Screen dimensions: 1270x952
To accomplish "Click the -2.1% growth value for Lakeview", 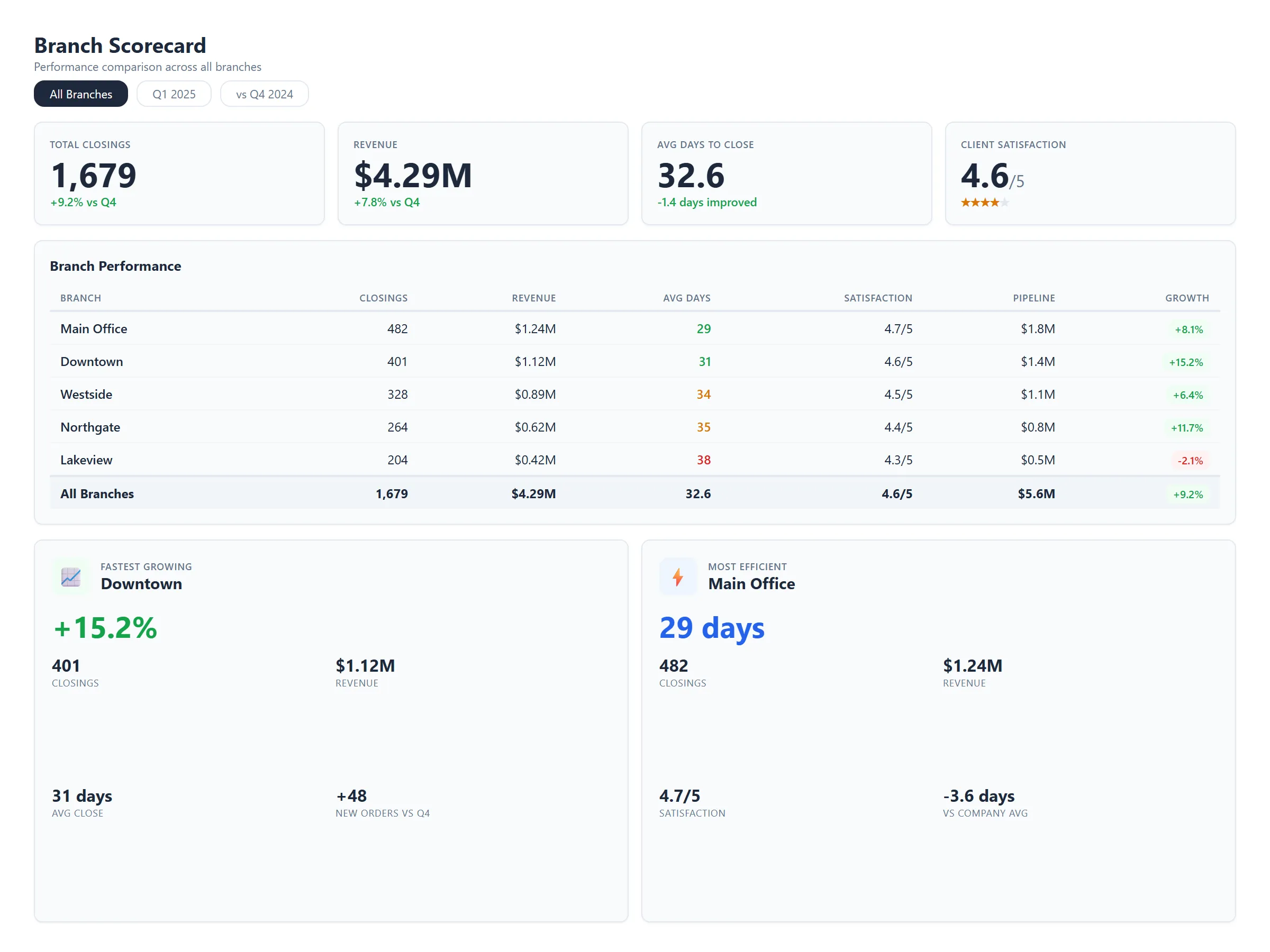I will point(1190,460).
